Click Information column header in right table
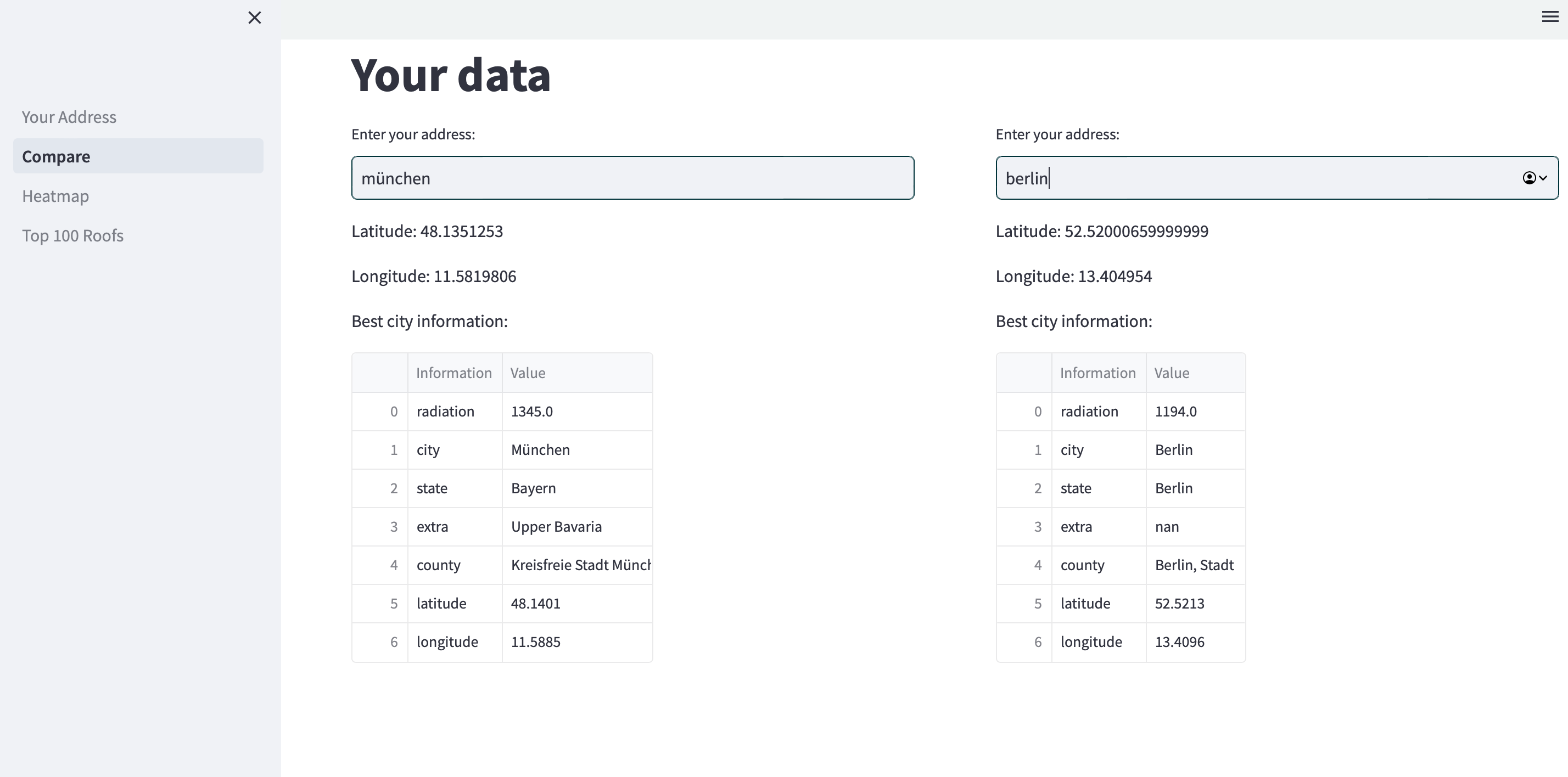This screenshot has height=777, width=1568. coord(1097,373)
